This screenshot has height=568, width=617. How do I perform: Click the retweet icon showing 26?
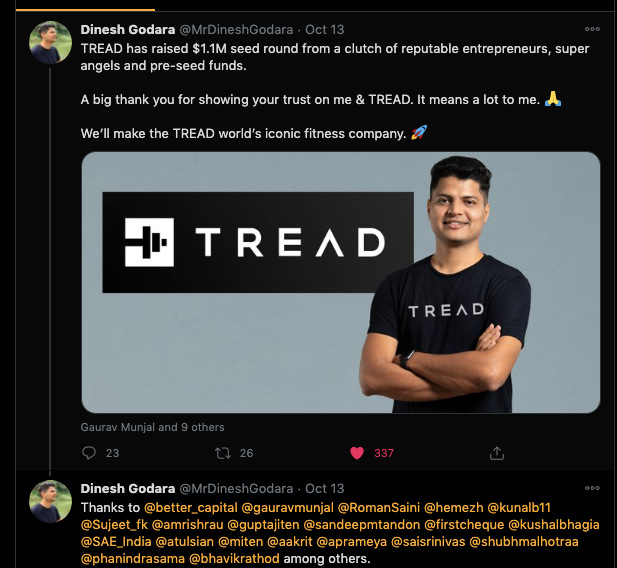click(x=223, y=453)
